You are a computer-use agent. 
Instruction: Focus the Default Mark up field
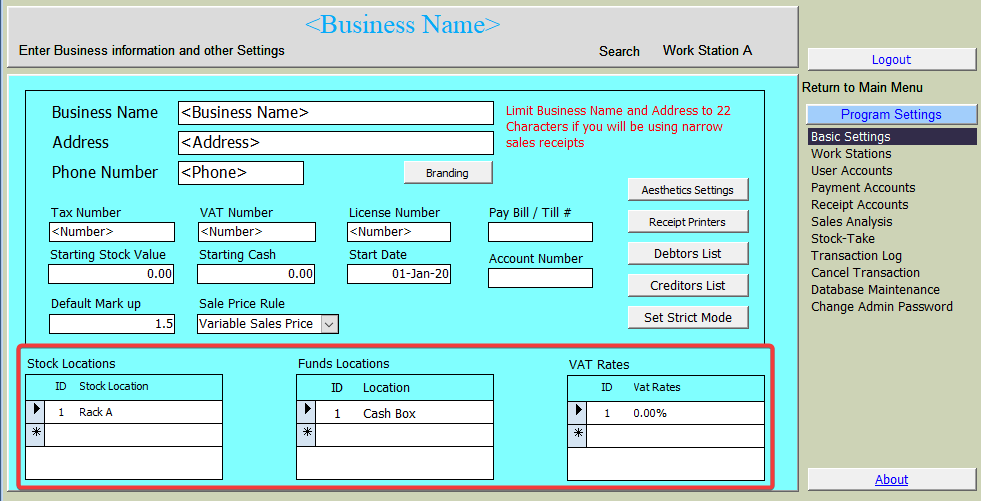[111, 323]
